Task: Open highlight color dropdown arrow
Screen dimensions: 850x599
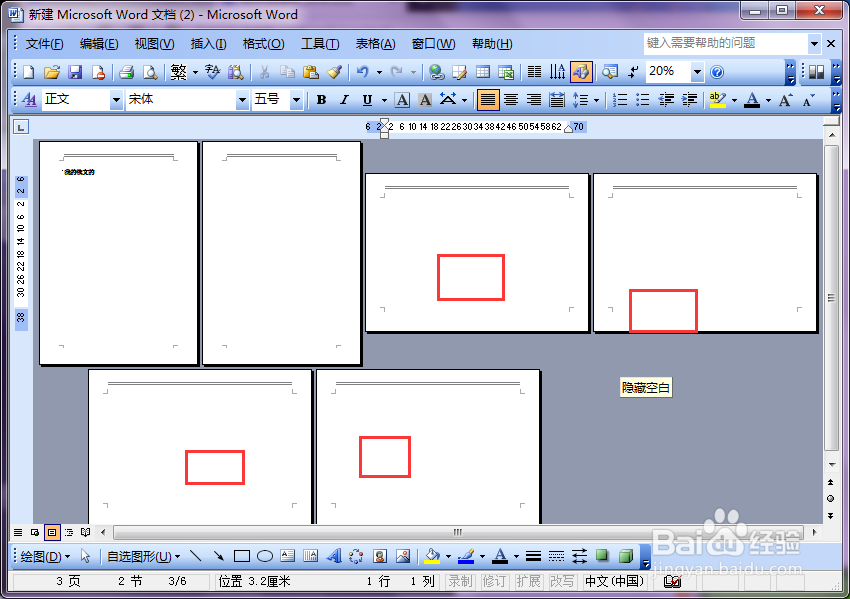Action: coord(735,100)
